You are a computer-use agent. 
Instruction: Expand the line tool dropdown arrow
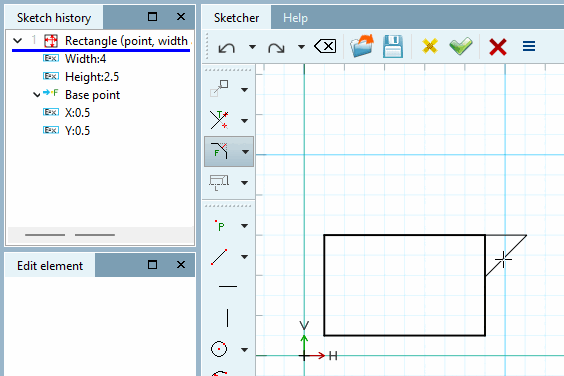245,257
